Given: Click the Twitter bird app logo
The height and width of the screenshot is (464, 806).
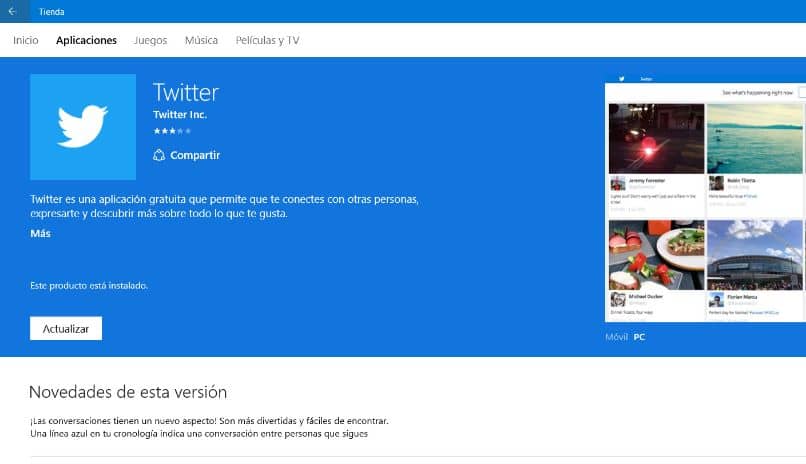Looking at the screenshot, I should click(x=83, y=127).
